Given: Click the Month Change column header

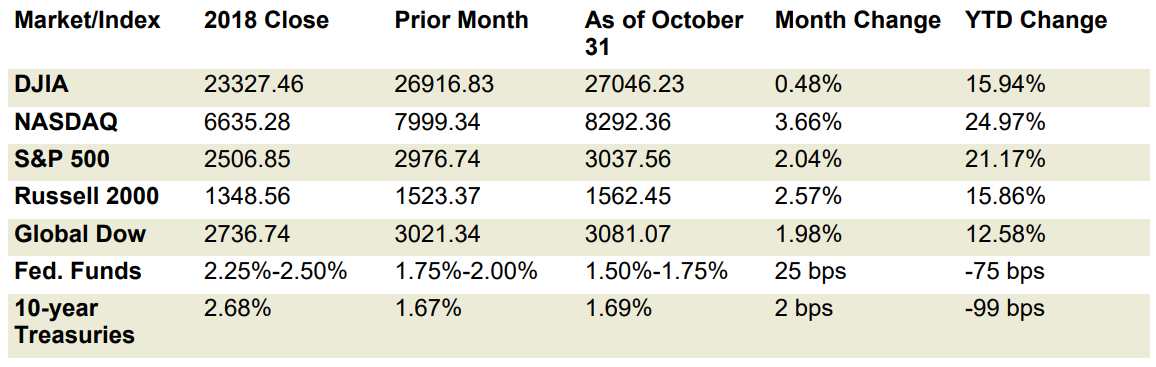Looking at the screenshot, I should point(857,21).
